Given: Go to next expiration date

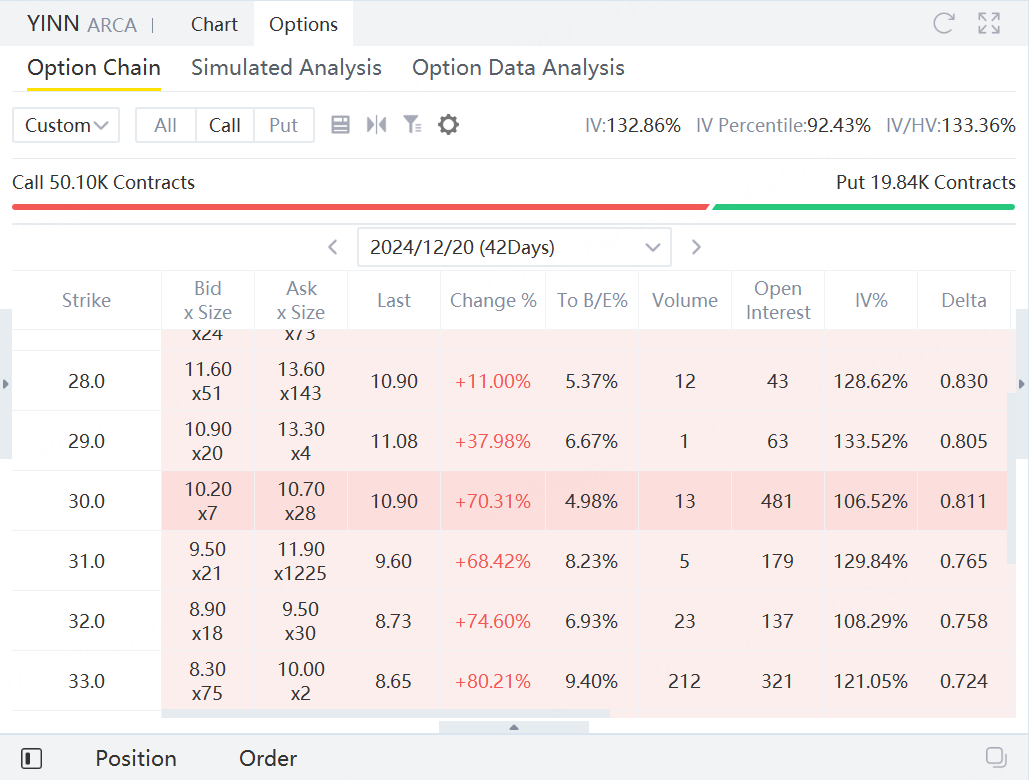Looking at the screenshot, I should [697, 247].
